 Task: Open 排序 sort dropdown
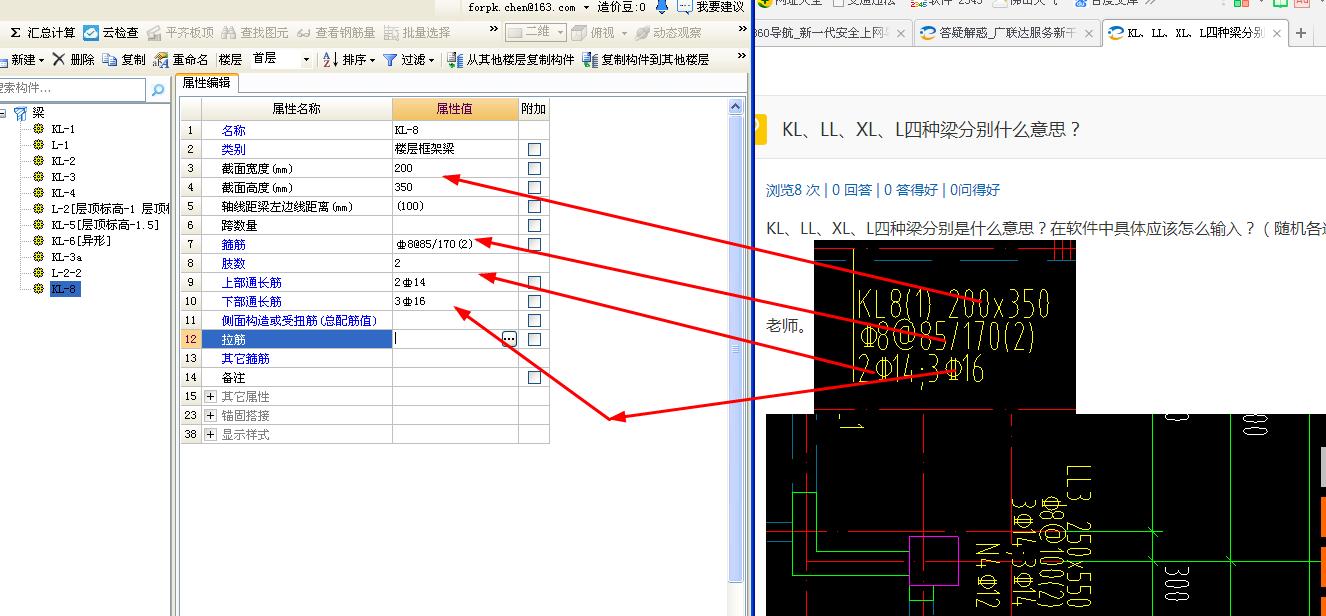point(350,60)
